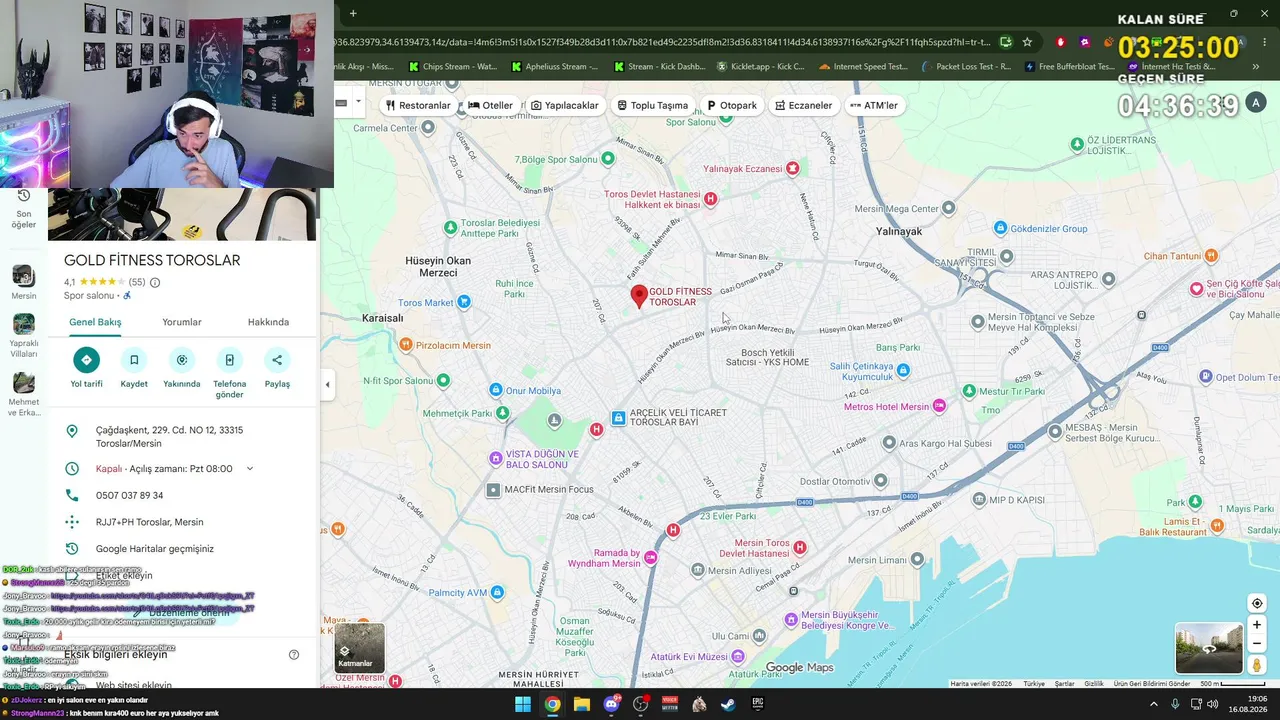Viewport: 1280px width, 720px height.
Task: Filter map by Otopark
Action: tap(732, 105)
